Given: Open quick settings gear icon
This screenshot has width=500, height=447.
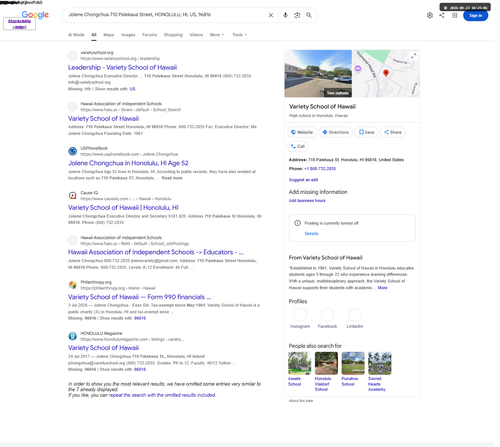Looking at the screenshot, I should tap(430, 15).
